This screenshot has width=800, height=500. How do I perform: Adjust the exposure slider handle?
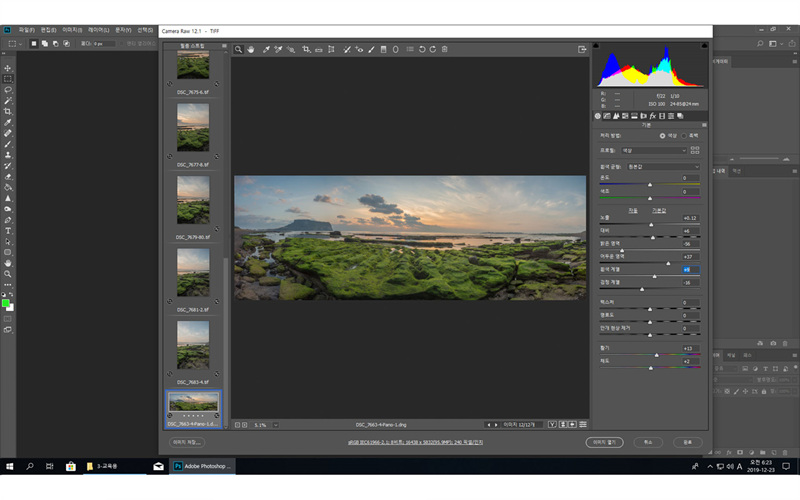tap(651, 224)
